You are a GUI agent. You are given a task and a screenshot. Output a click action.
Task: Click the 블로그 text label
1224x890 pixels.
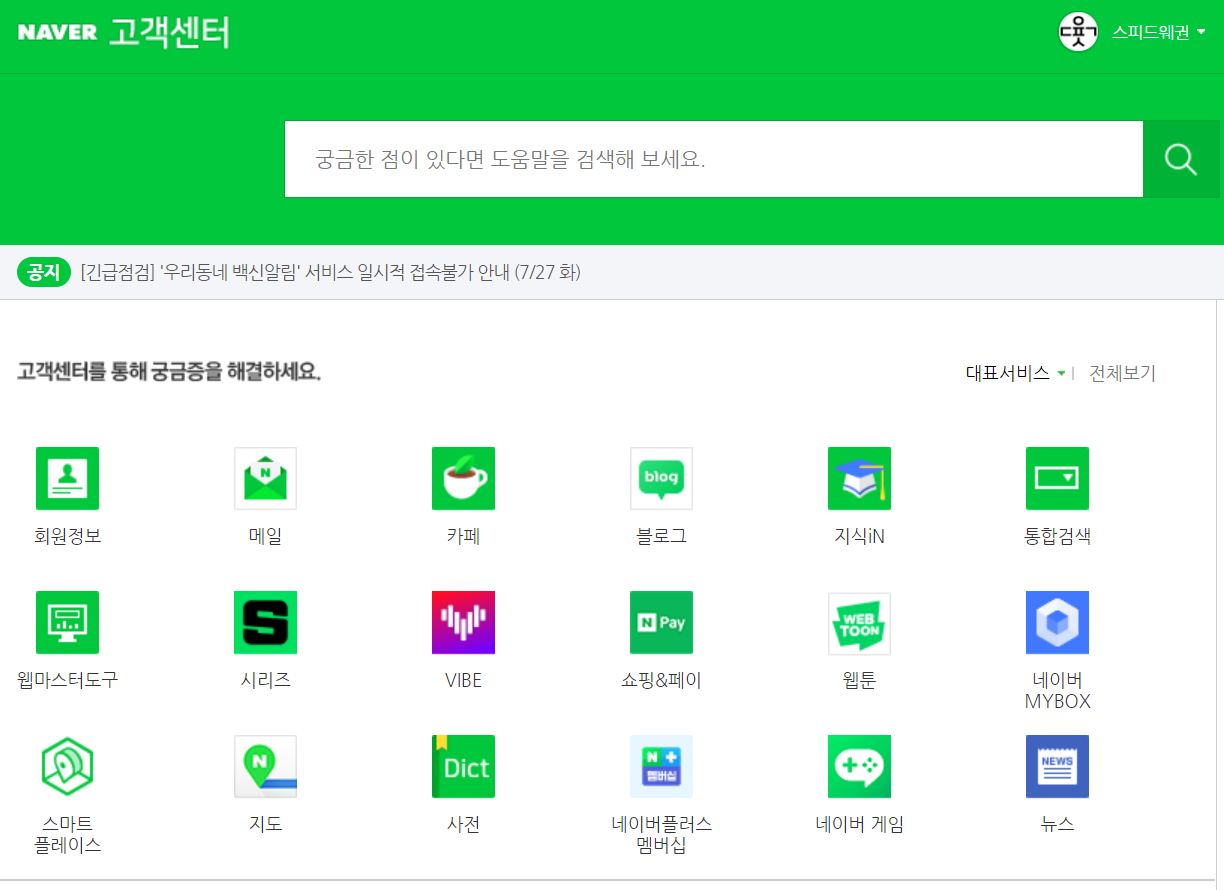[x=661, y=536]
